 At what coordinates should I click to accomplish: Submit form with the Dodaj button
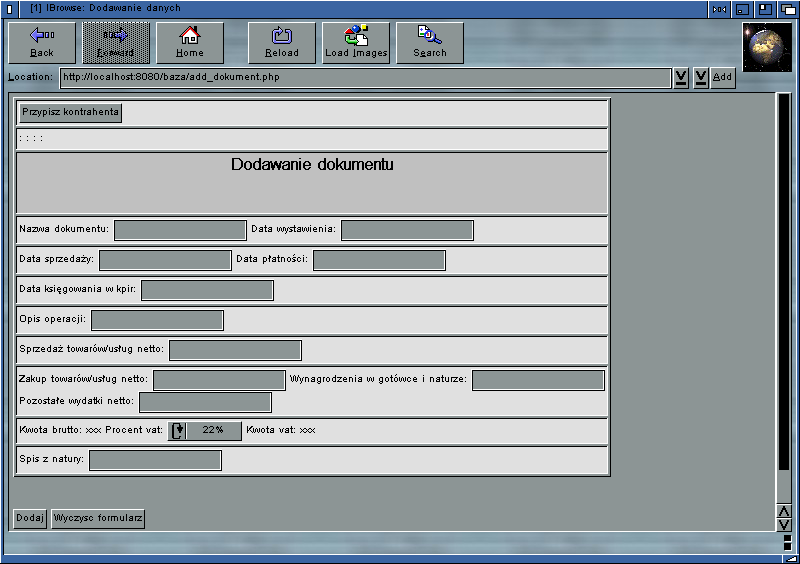pos(30,519)
